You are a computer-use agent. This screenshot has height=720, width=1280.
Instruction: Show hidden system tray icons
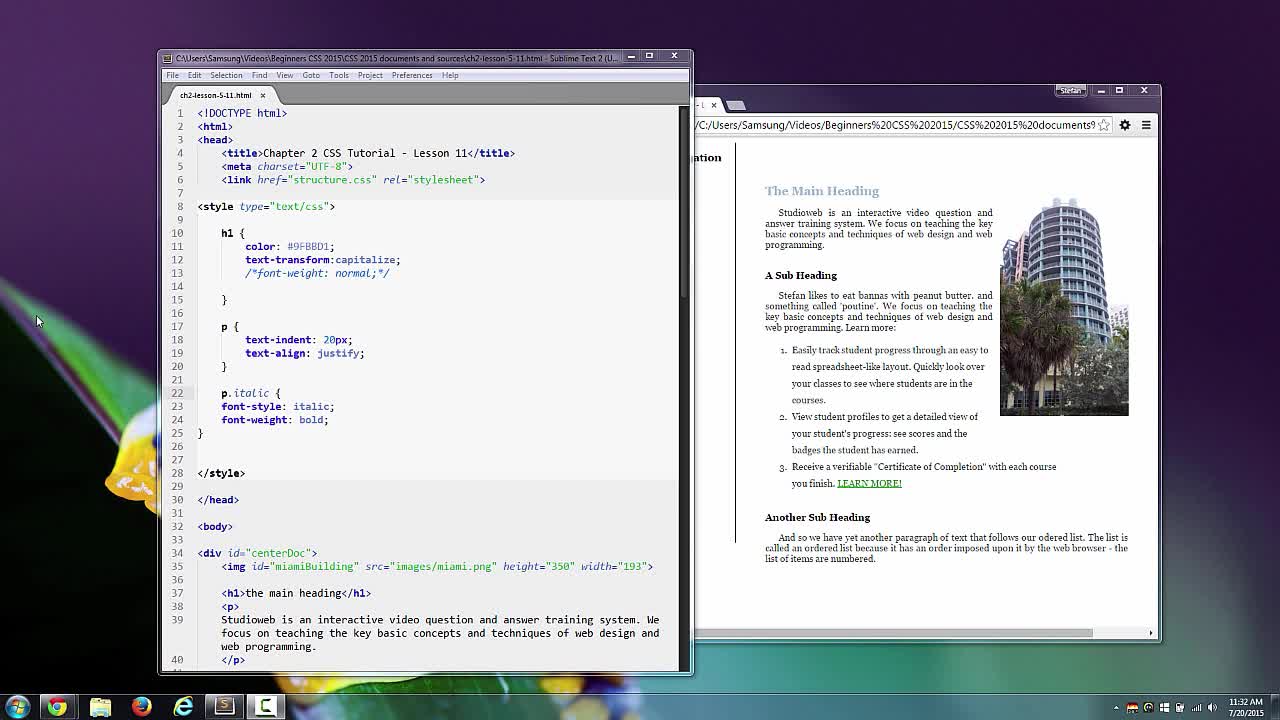click(x=1116, y=708)
